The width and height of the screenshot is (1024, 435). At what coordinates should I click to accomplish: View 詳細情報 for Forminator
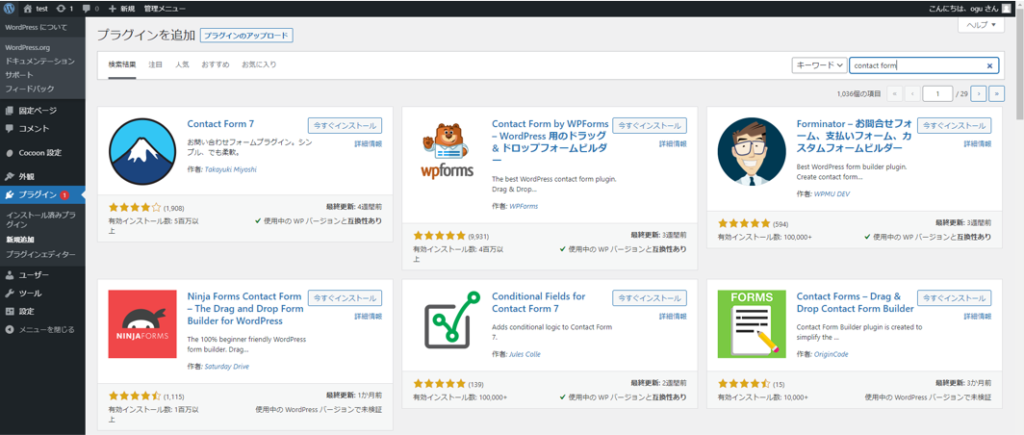[x=978, y=143]
